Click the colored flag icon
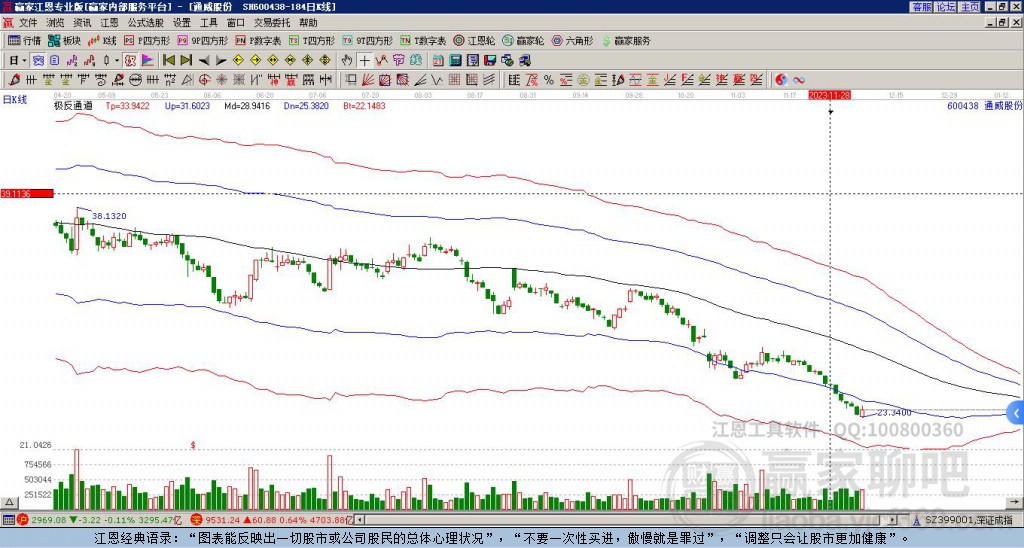This screenshot has height=548, width=1024. point(148,60)
